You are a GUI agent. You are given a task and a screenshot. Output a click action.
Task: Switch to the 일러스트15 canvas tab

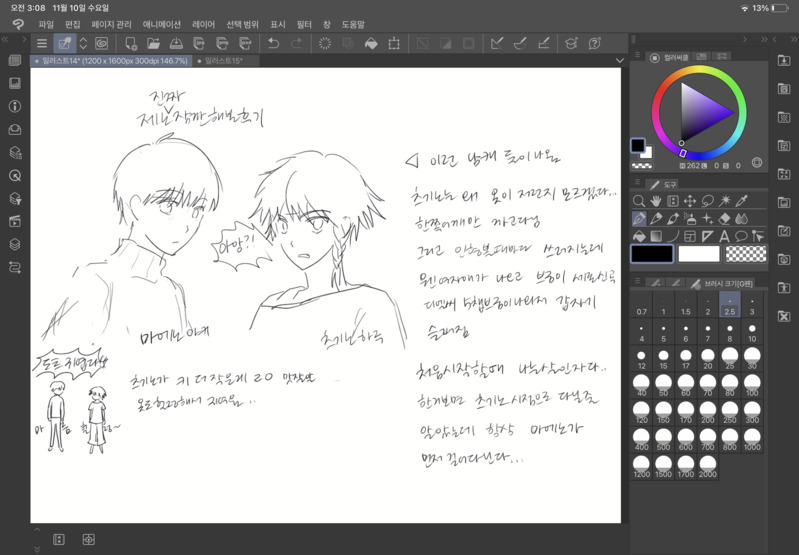coord(223,61)
